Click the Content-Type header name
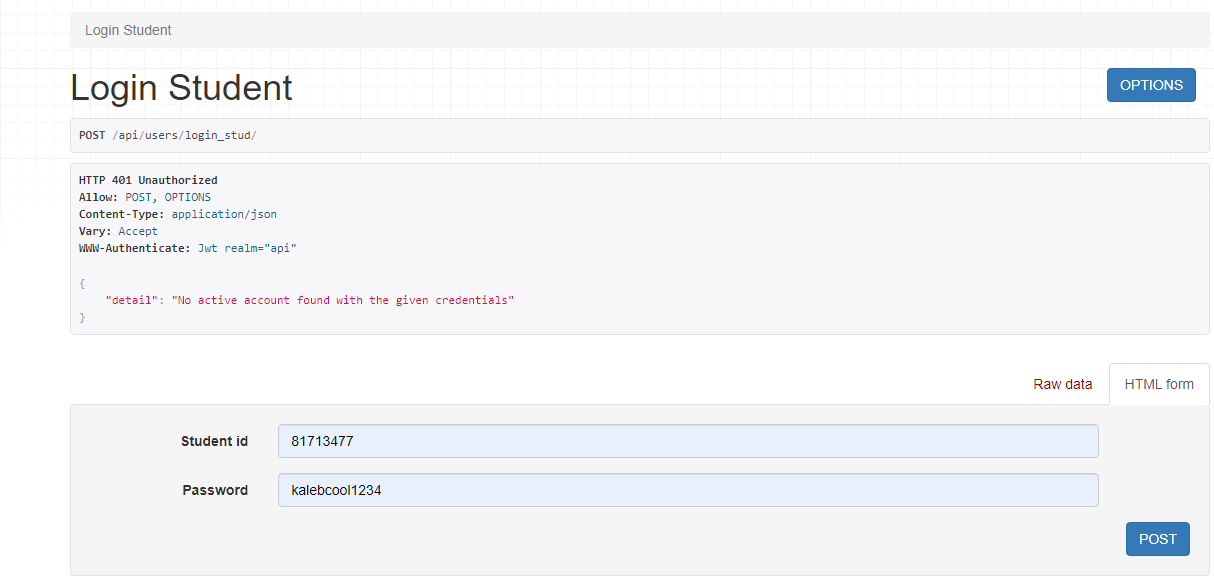Viewport: 1214px width, 580px height. pyautogui.click(x=121, y=214)
